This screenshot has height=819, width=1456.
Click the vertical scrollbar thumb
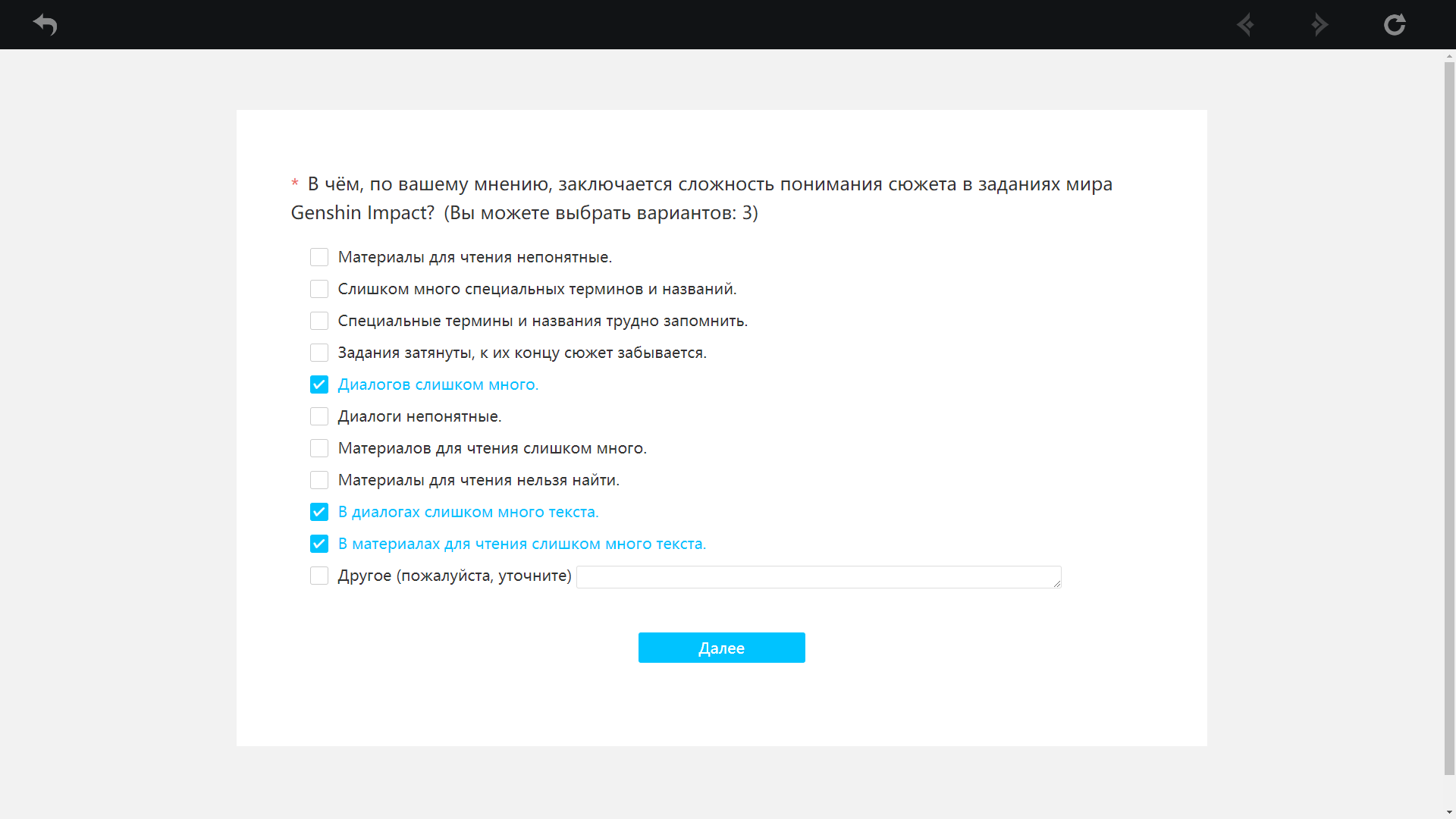click(x=1449, y=417)
